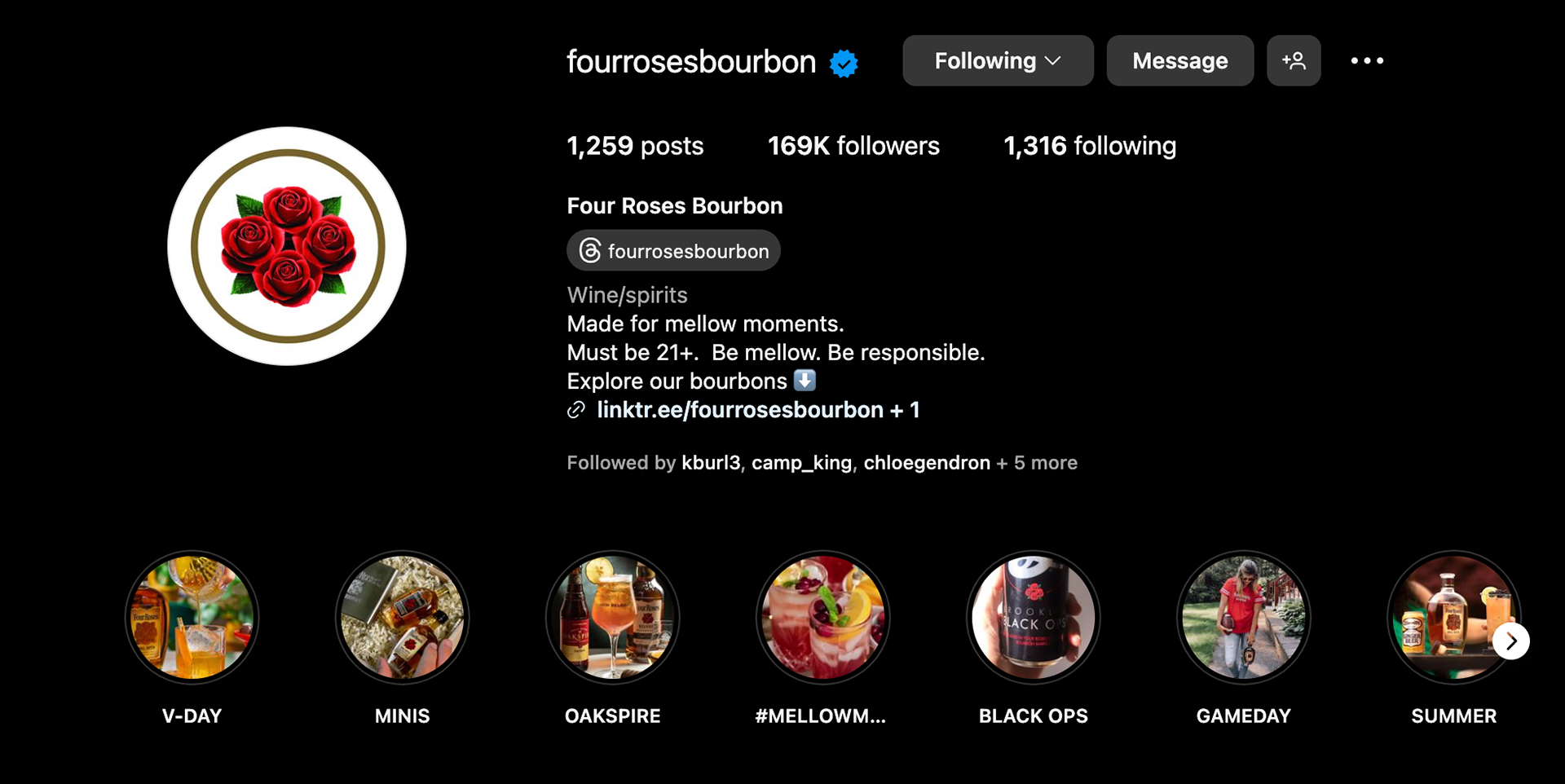Open the V-DAY story highlight
This screenshot has height=784, width=1565.
[x=192, y=617]
